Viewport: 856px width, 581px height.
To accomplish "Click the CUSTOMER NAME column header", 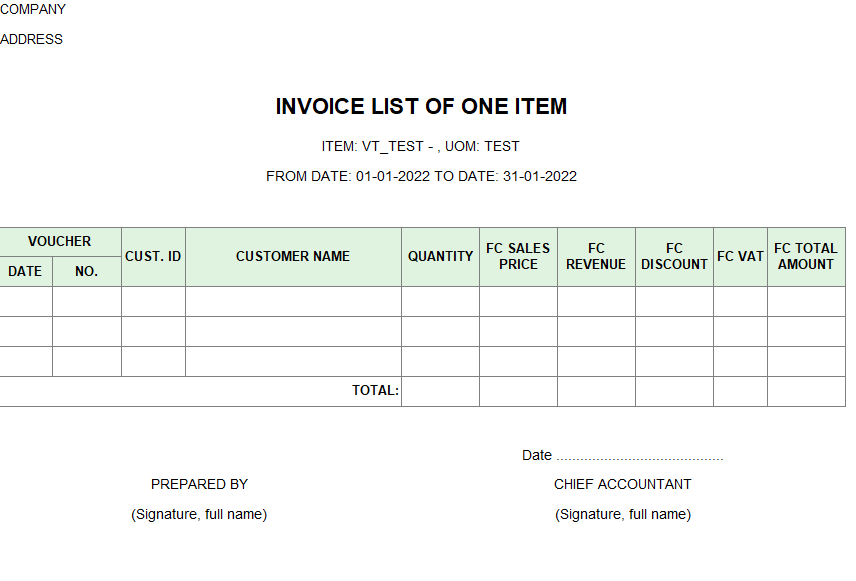I will point(293,257).
